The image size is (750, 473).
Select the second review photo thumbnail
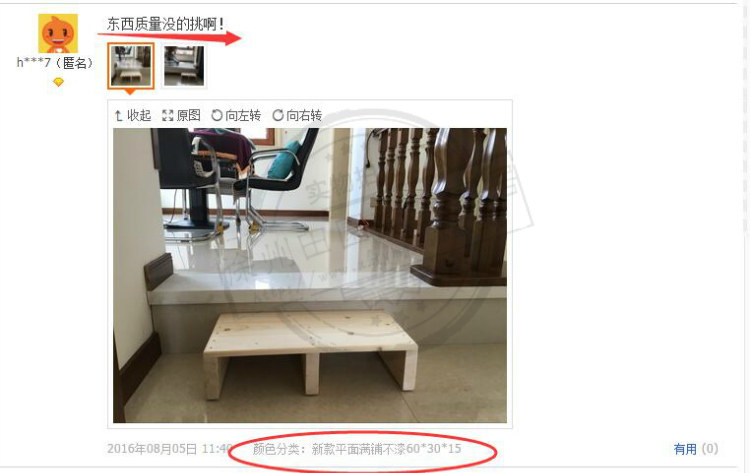[x=184, y=66]
